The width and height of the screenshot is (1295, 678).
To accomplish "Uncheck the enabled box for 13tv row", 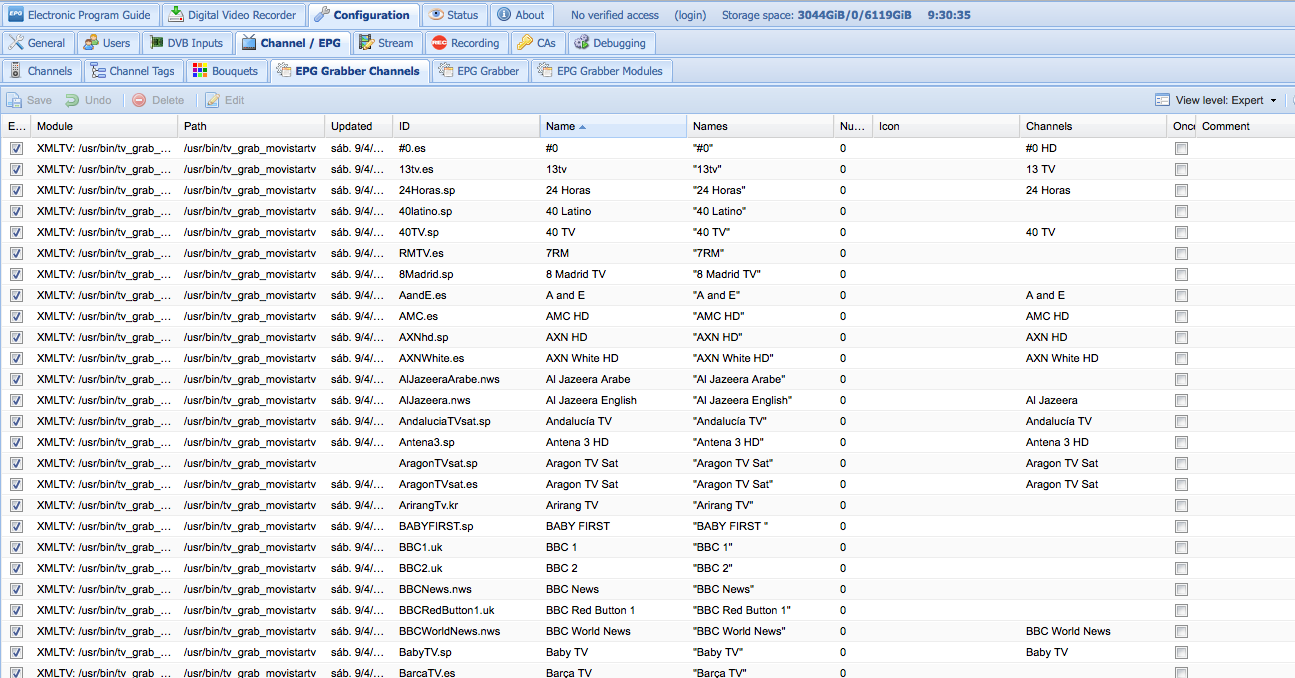I will pos(16,169).
